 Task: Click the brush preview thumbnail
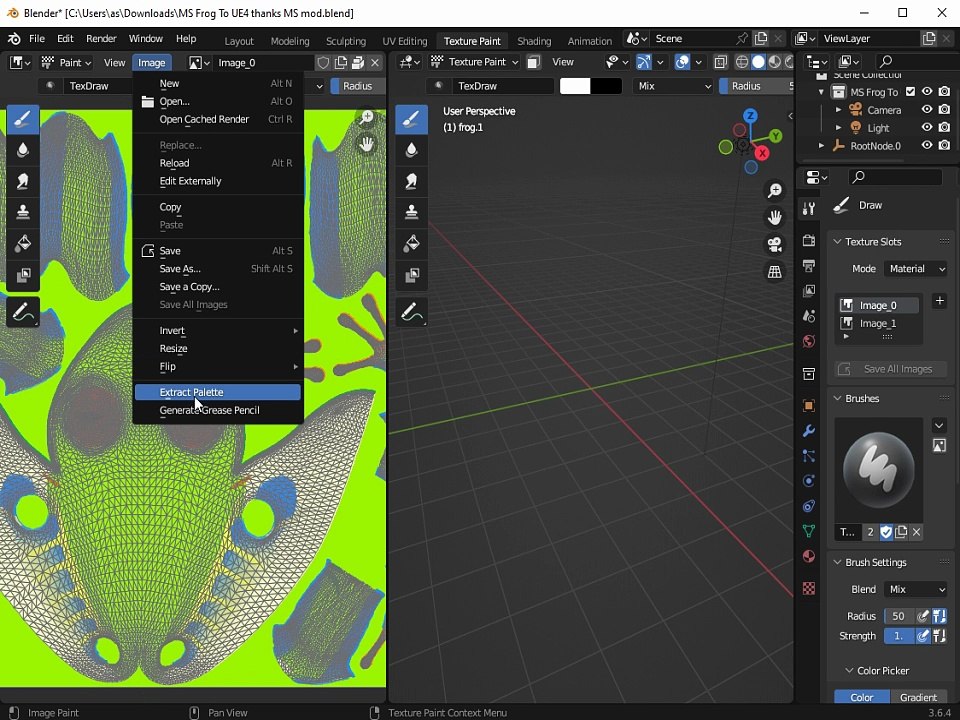tap(879, 470)
